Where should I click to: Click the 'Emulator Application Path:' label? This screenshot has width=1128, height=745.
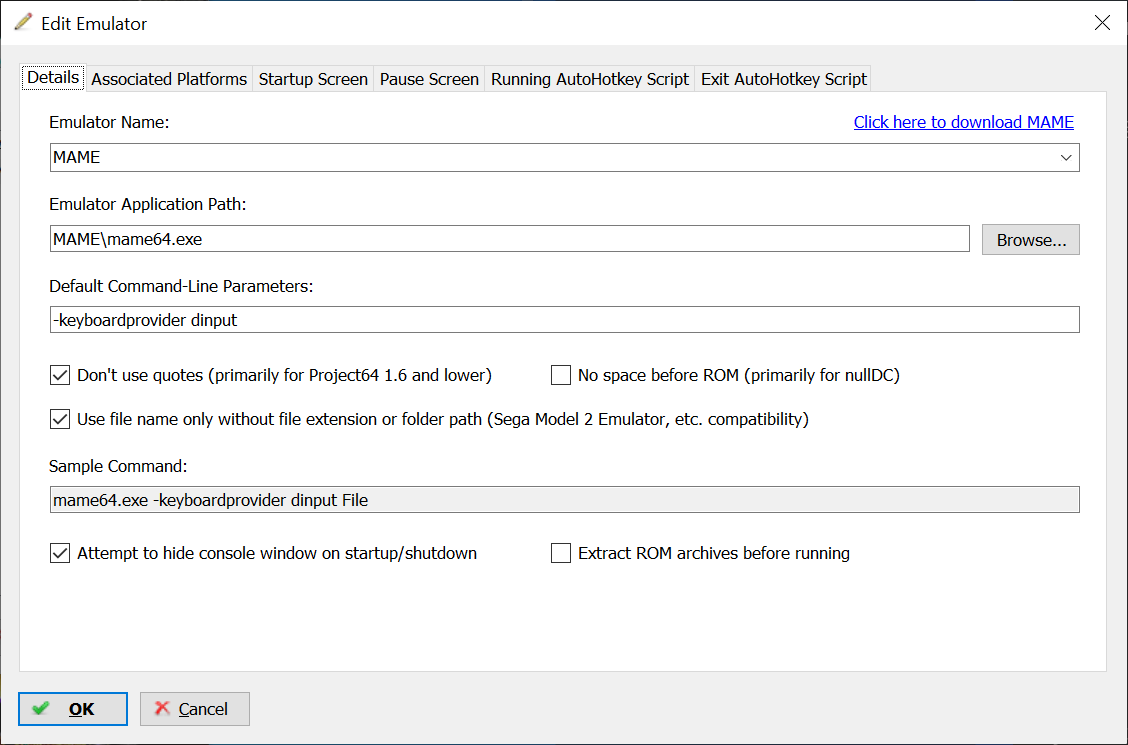click(147, 204)
